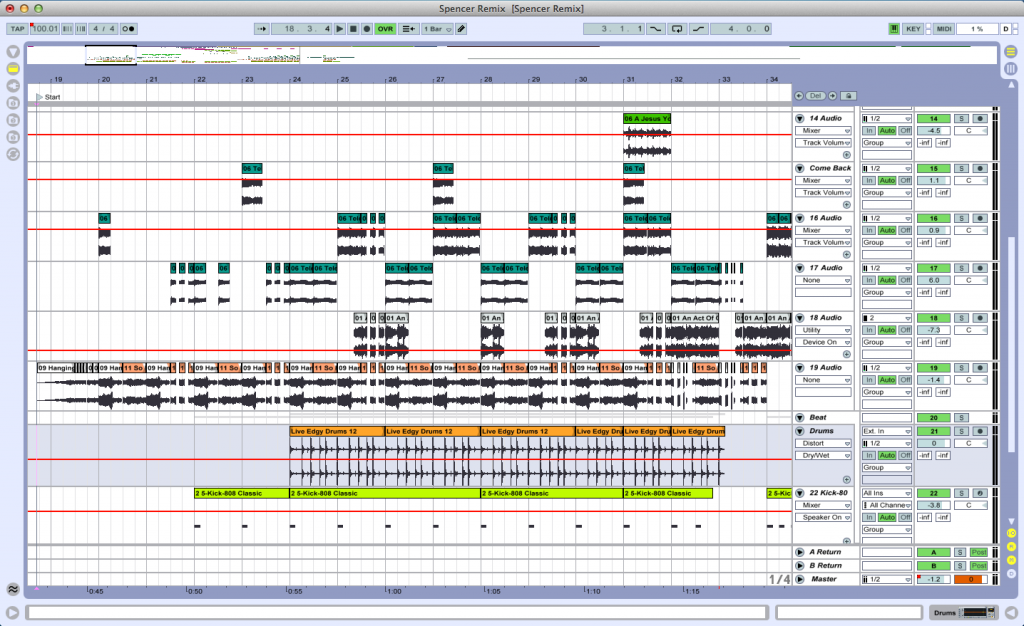
Task: Toggle Post on A Return
Action: pos(978,552)
